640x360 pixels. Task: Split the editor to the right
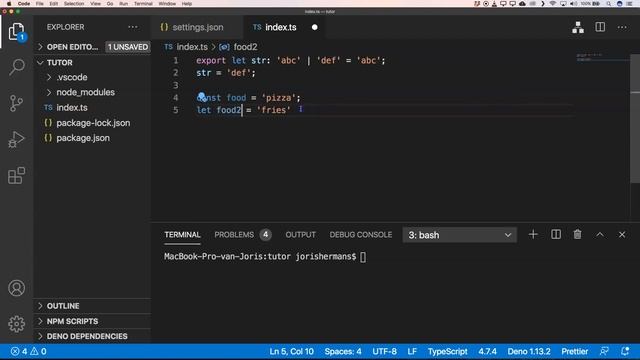click(600, 27)
